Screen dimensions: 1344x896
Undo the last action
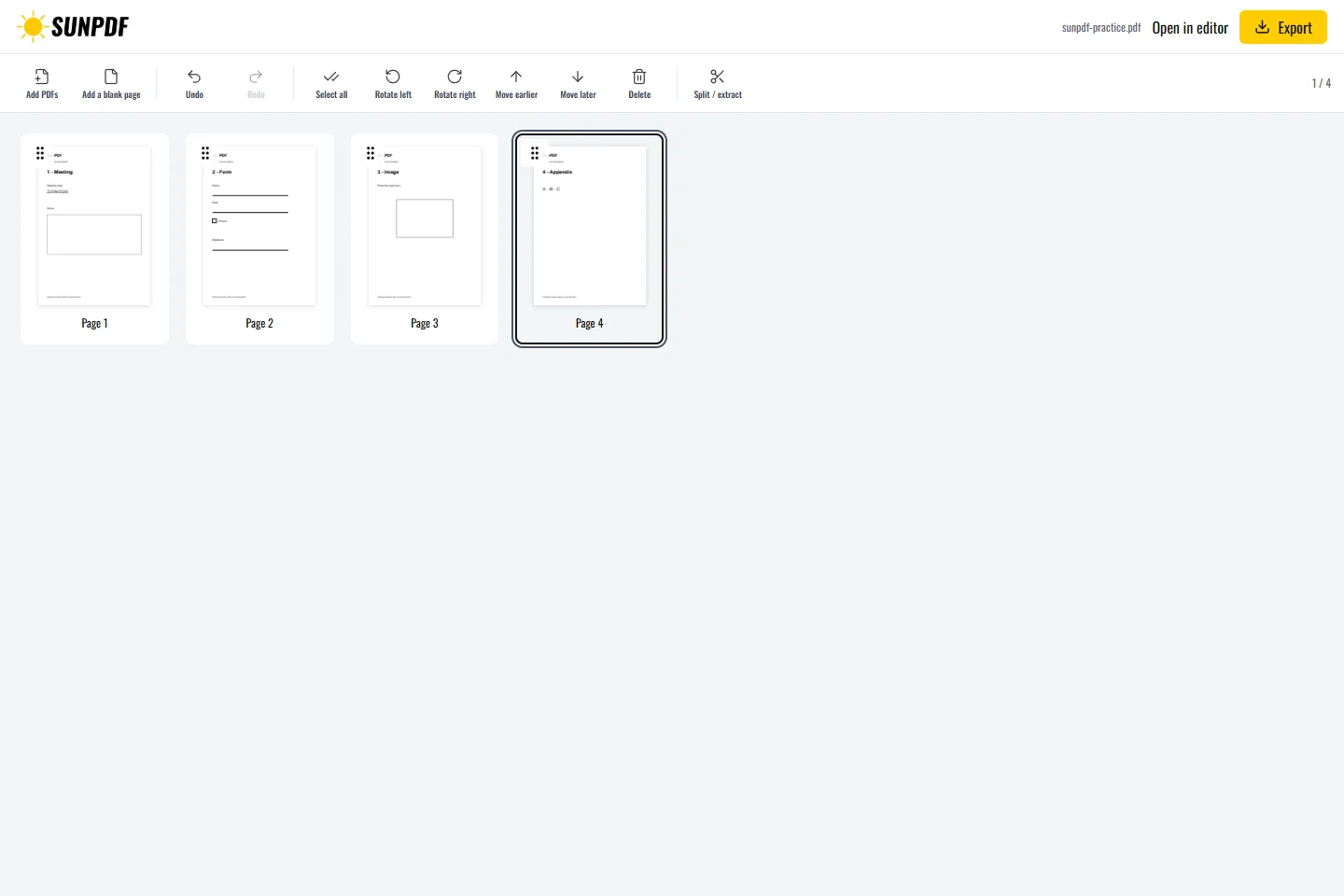pyautogui.click(x=194, y=83)
